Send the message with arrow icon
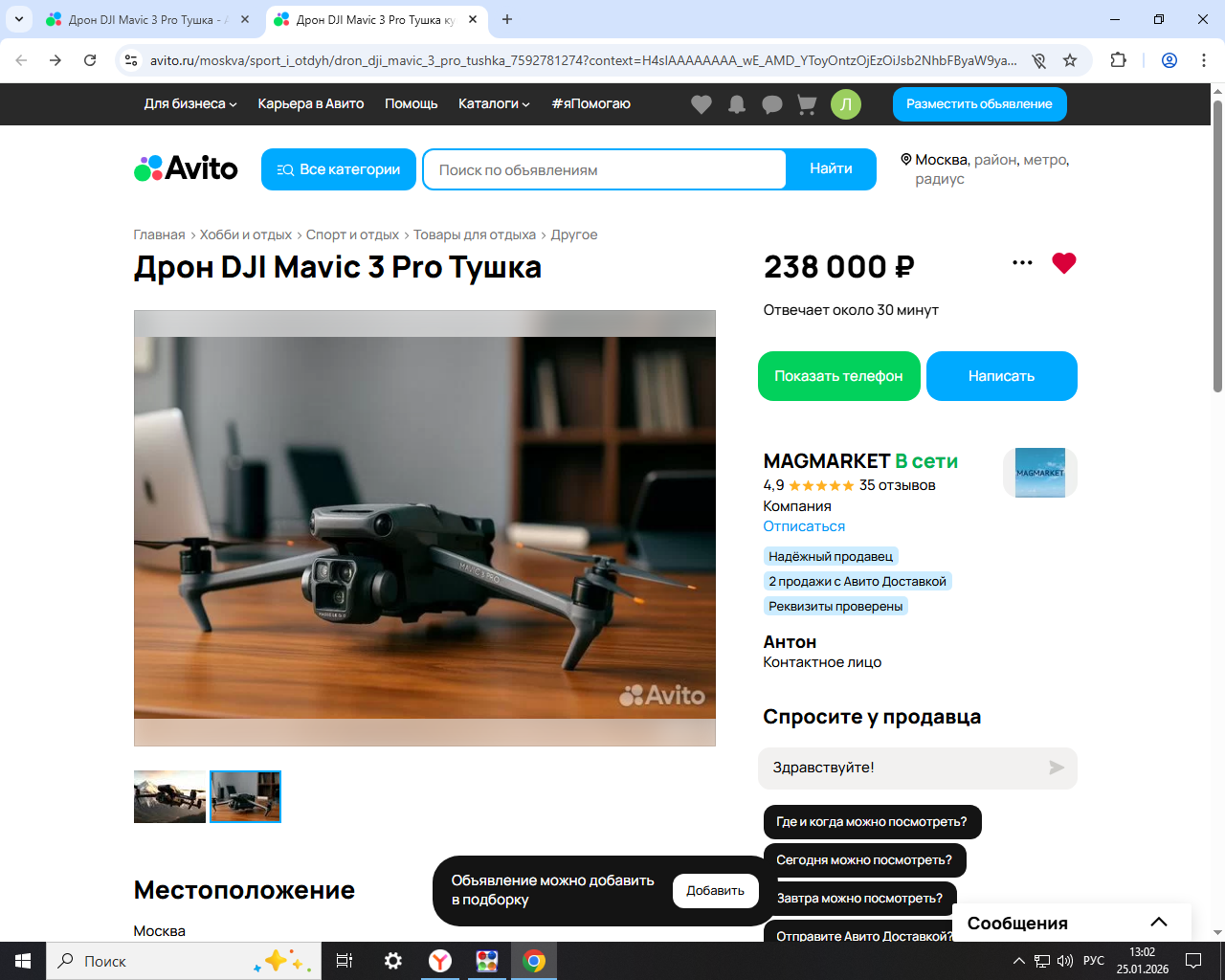 coord(1057,768)
